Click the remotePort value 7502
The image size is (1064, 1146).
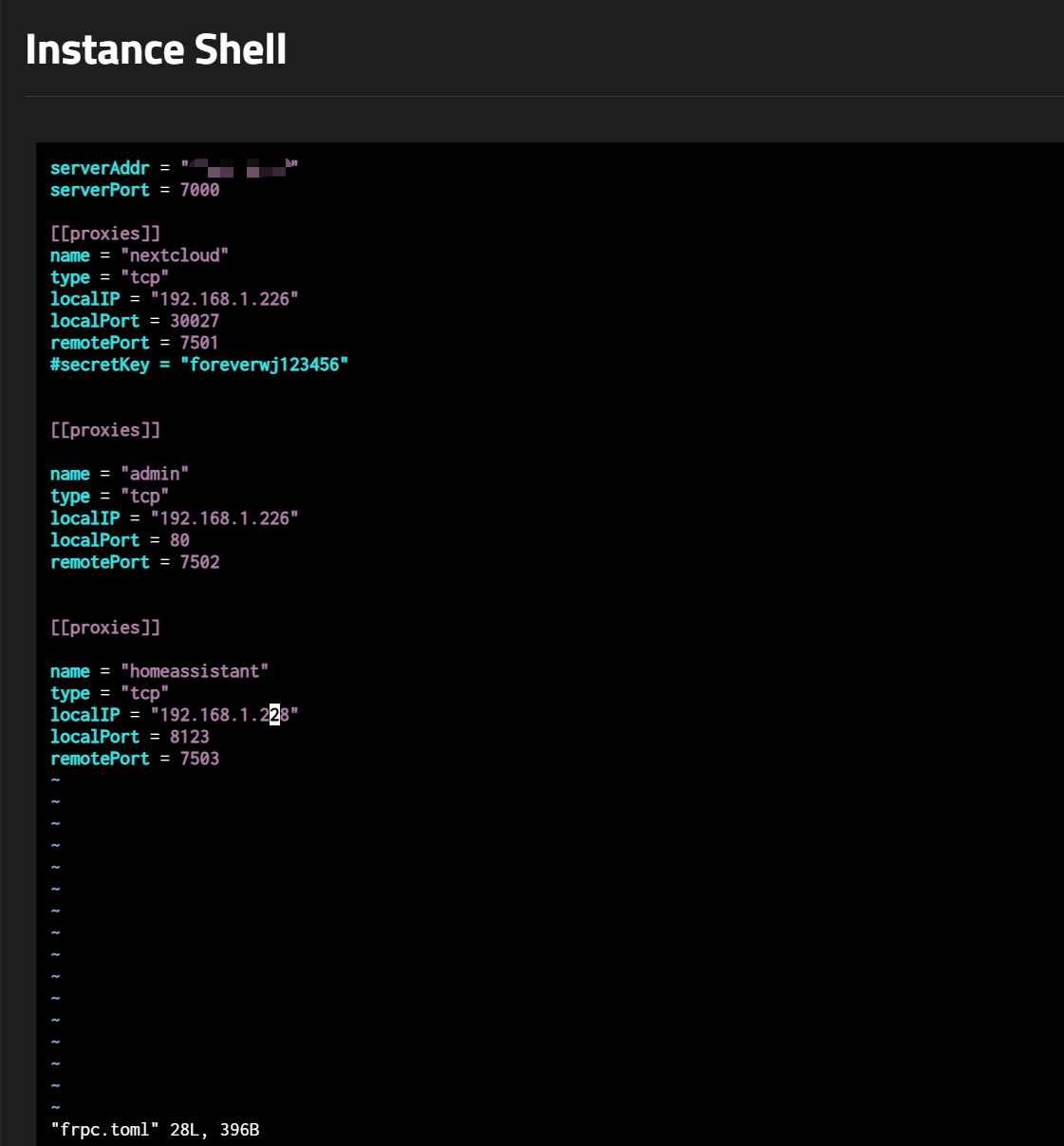tap(199, 562)
